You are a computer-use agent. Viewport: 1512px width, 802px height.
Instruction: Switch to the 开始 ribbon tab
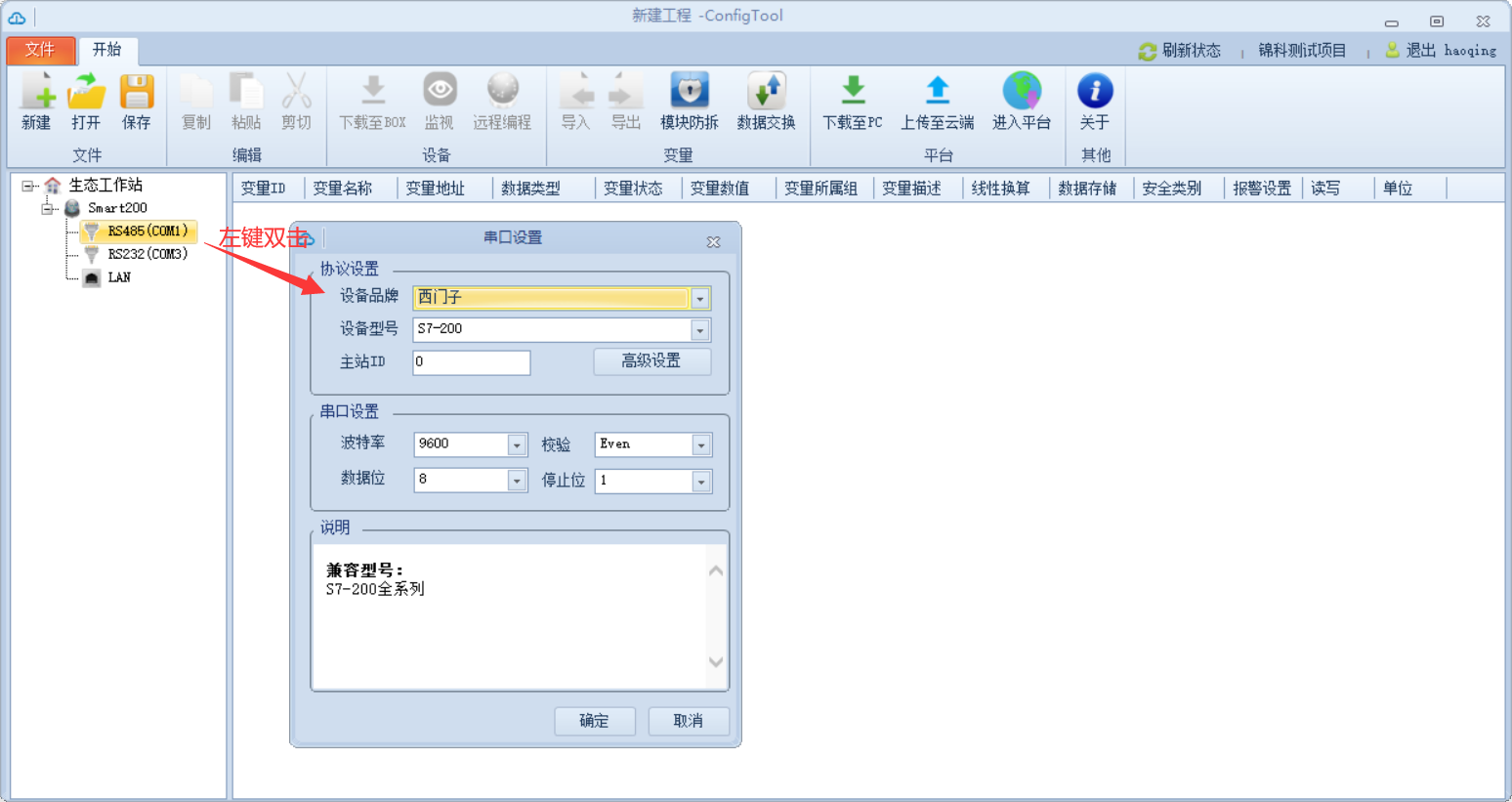point(107,50)
